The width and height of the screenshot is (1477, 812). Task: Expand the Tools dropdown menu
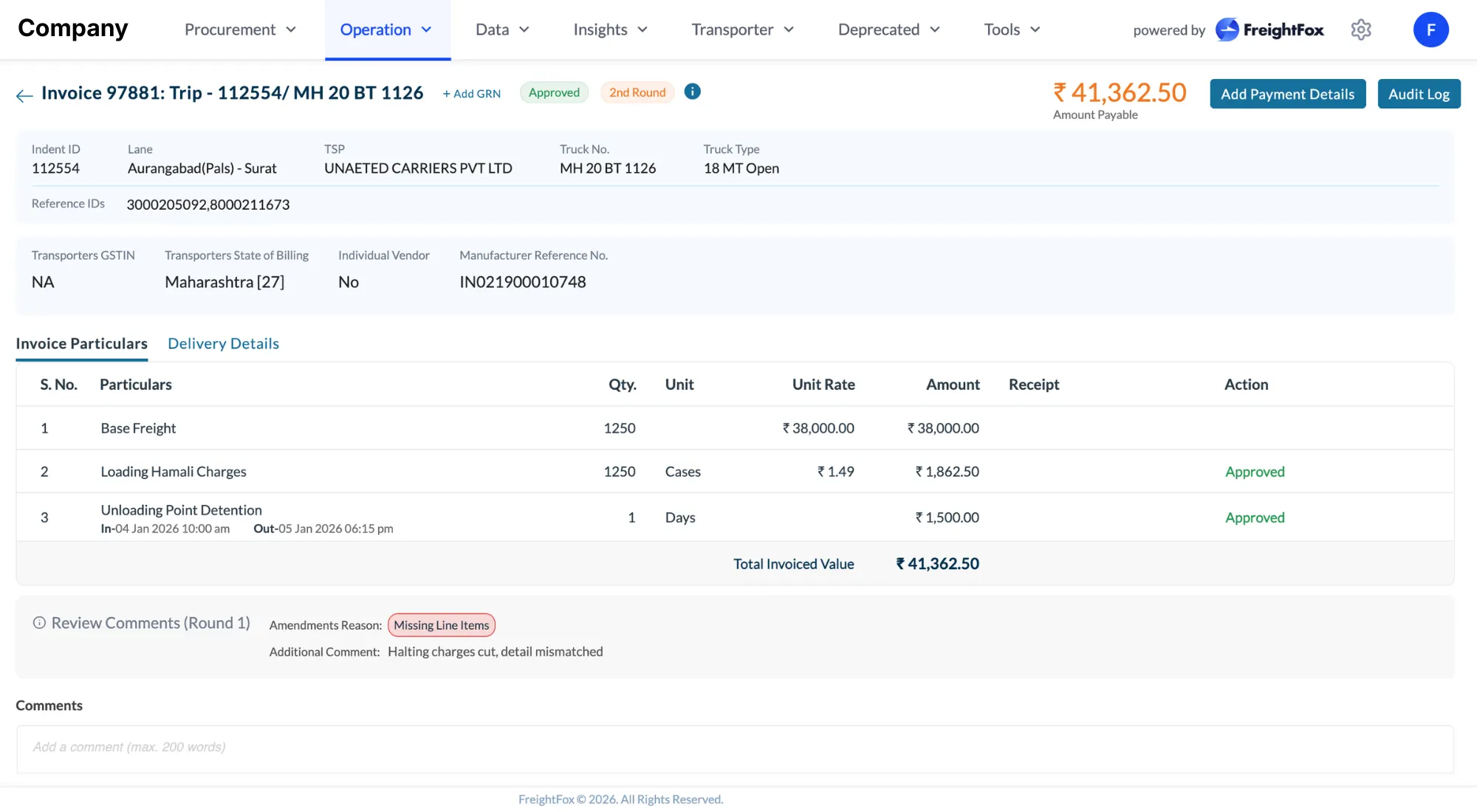coord(1012,30)
